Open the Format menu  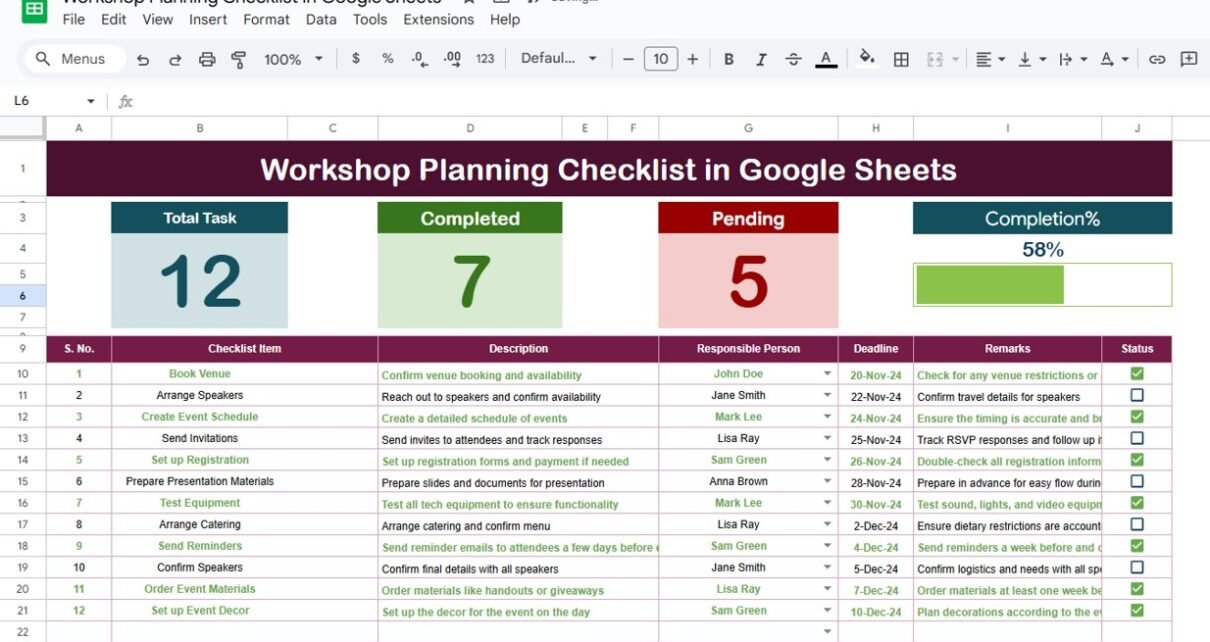[x=267, y=19]
